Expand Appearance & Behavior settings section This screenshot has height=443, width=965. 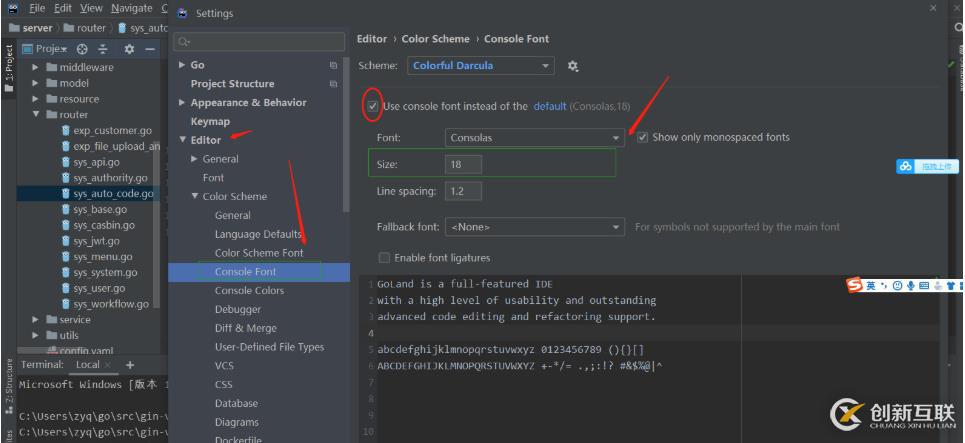point(182,103)
